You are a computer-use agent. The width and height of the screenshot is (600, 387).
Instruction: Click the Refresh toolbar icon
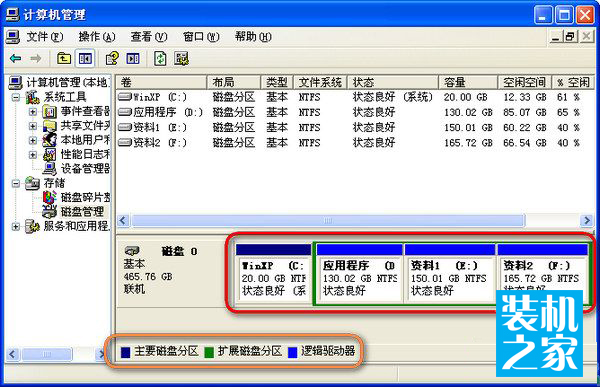click(x=160, y=59)
